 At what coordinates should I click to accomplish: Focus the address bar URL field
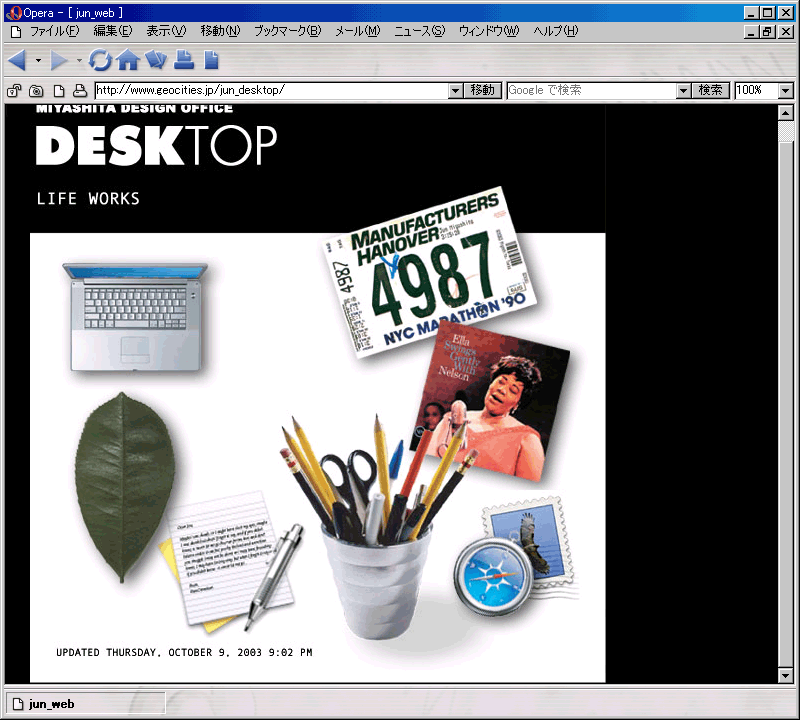pos(272,91)
